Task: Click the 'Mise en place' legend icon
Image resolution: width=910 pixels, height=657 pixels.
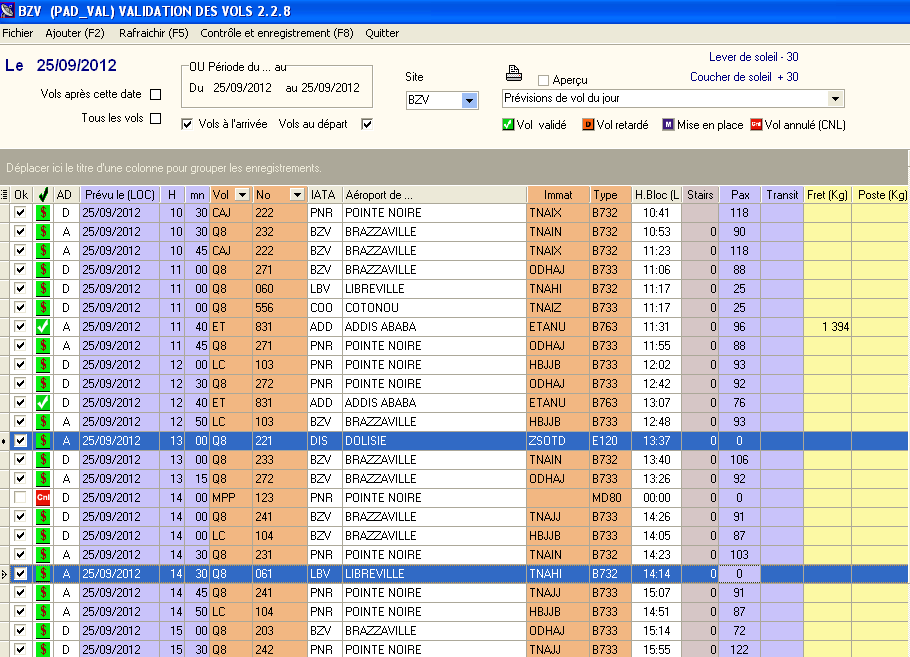Action: [x=668, y=125]
